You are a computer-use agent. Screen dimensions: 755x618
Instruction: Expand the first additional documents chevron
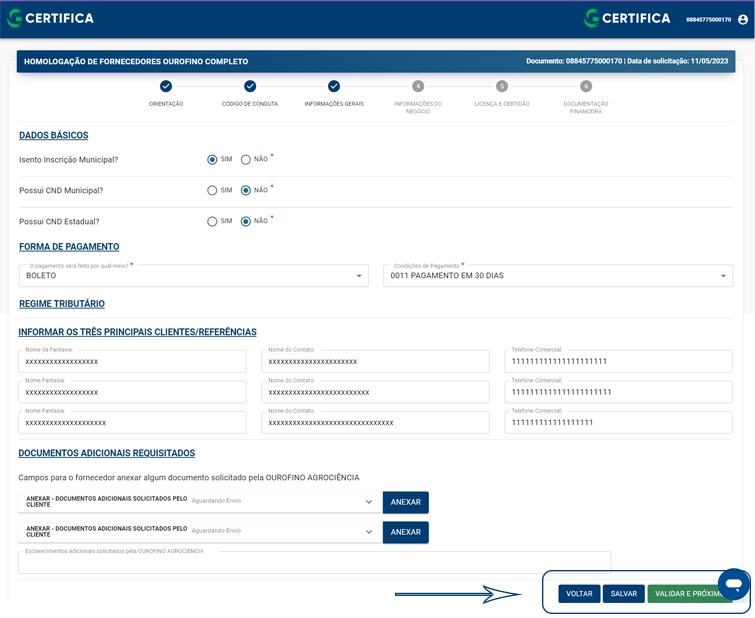click(x=368, y=502)
